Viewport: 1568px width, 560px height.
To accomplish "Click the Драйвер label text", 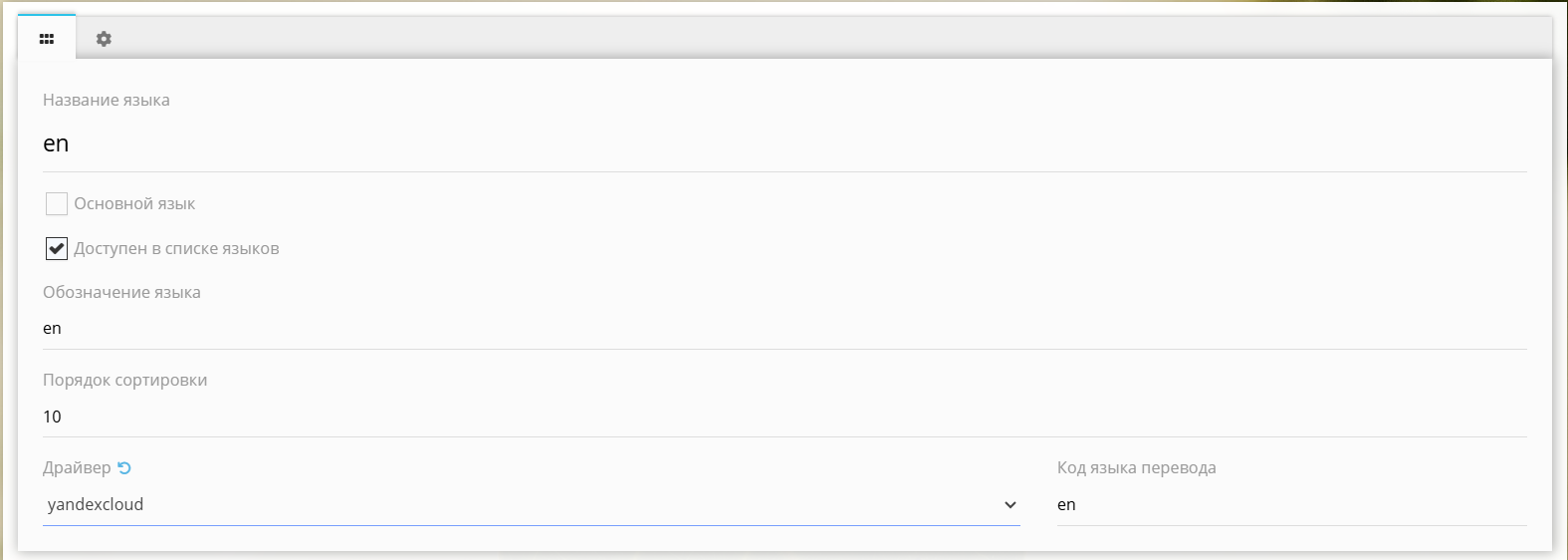I will (77, 468).
